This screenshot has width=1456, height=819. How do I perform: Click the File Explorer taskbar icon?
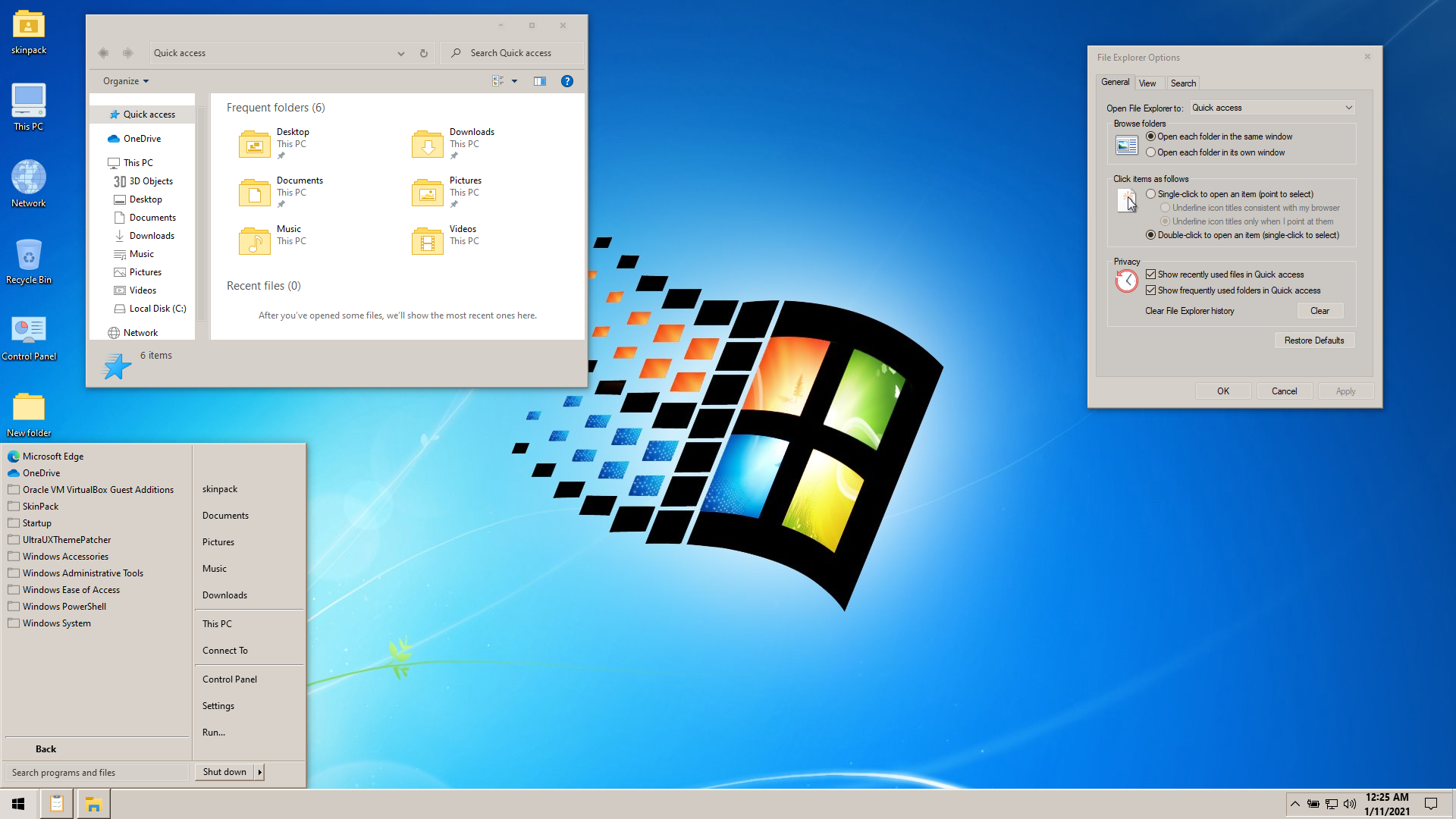click(93, 805)
